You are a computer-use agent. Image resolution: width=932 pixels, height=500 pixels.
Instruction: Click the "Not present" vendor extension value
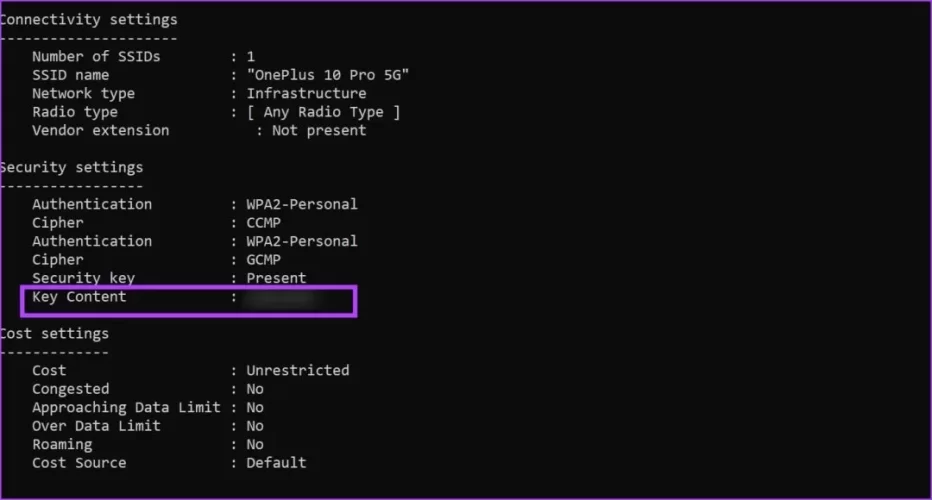tap(318, 130)
